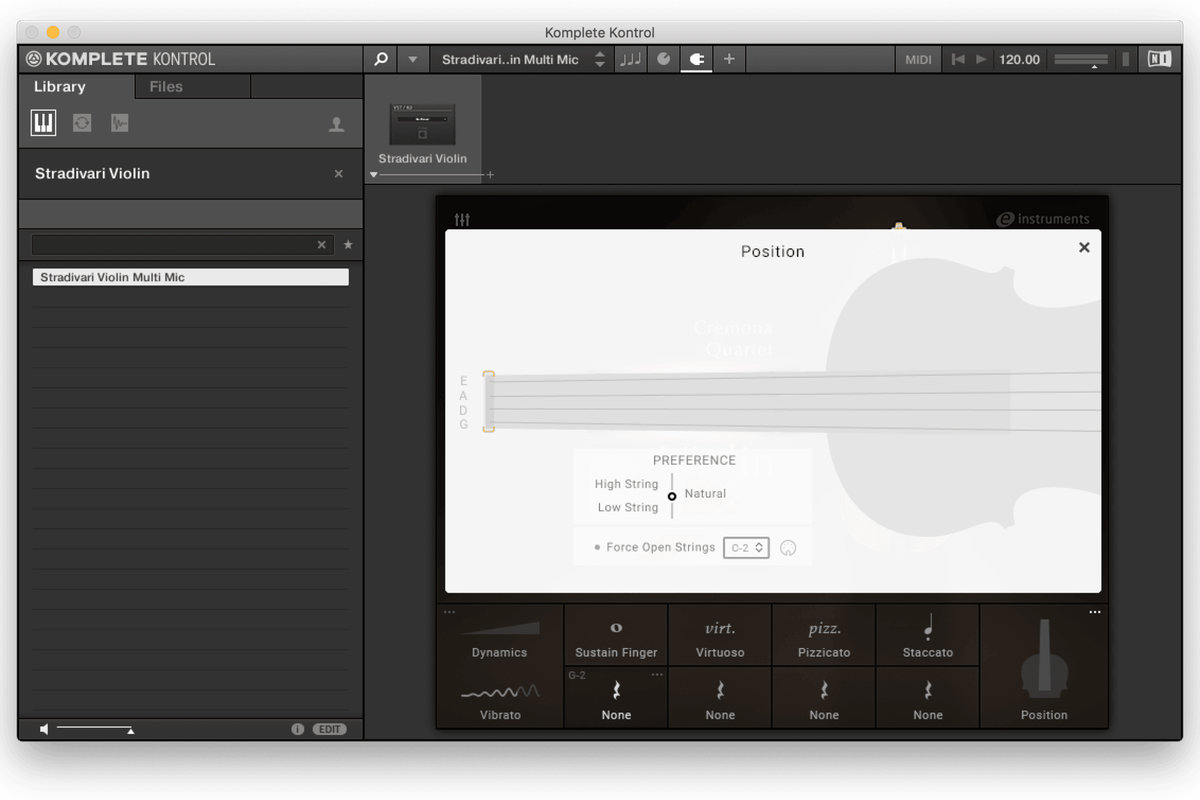1200x800 pixels.
Task: Close the Position dialog
Action: (1084, 247)
